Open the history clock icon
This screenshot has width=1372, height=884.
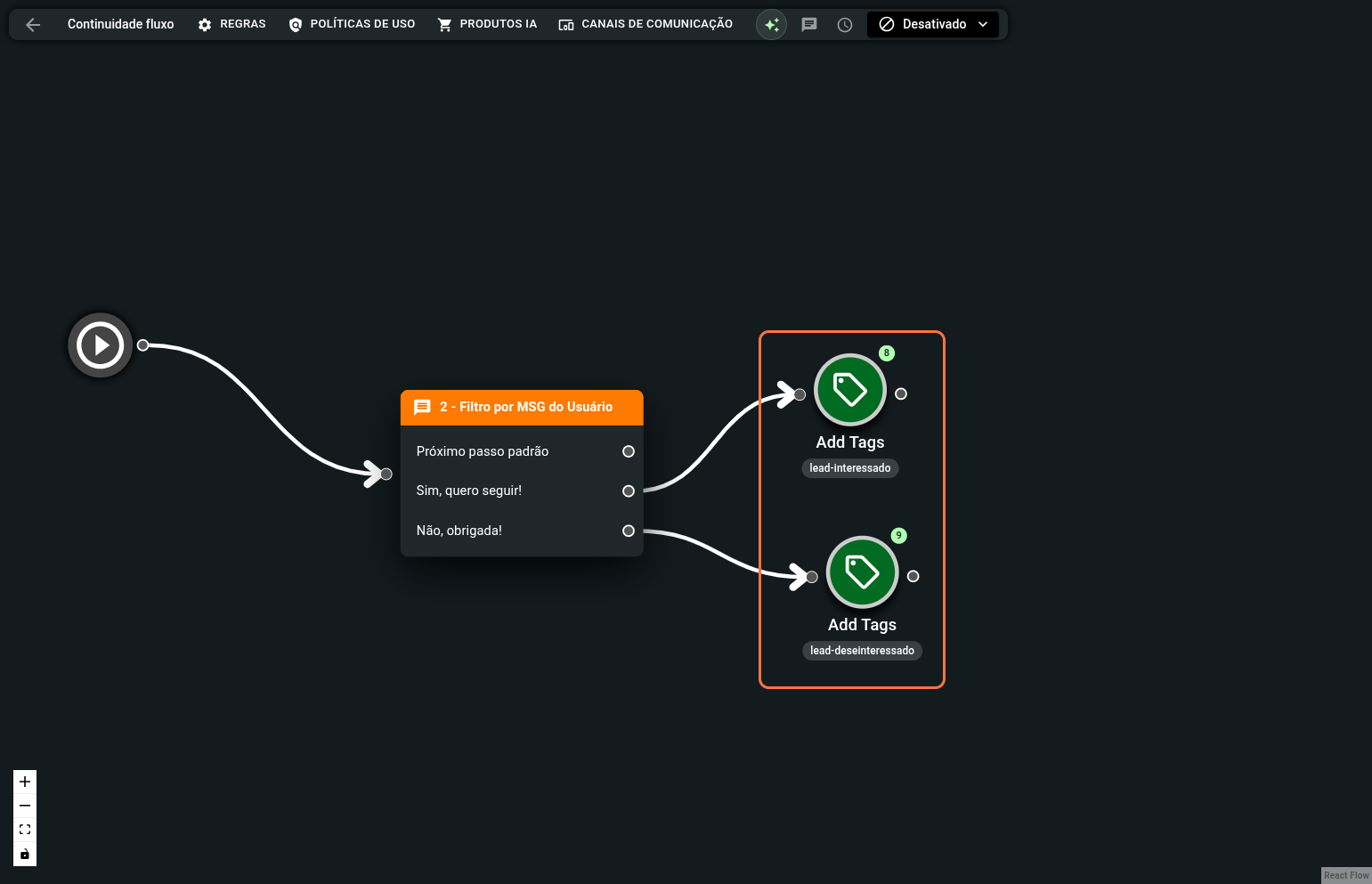(844, 25)
